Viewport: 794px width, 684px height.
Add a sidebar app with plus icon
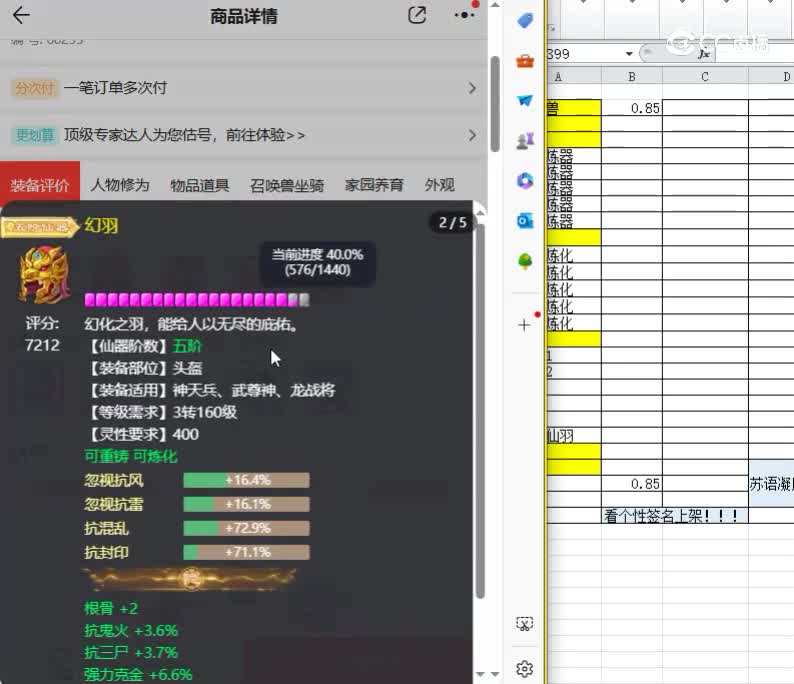(x=525, y=325)
